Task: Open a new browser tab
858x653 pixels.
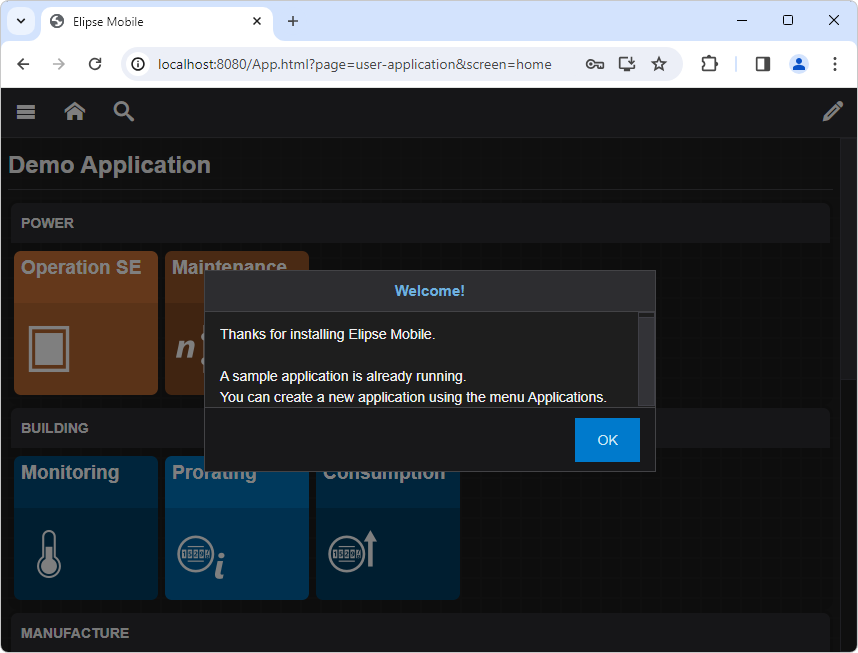Action: (293, 21)
